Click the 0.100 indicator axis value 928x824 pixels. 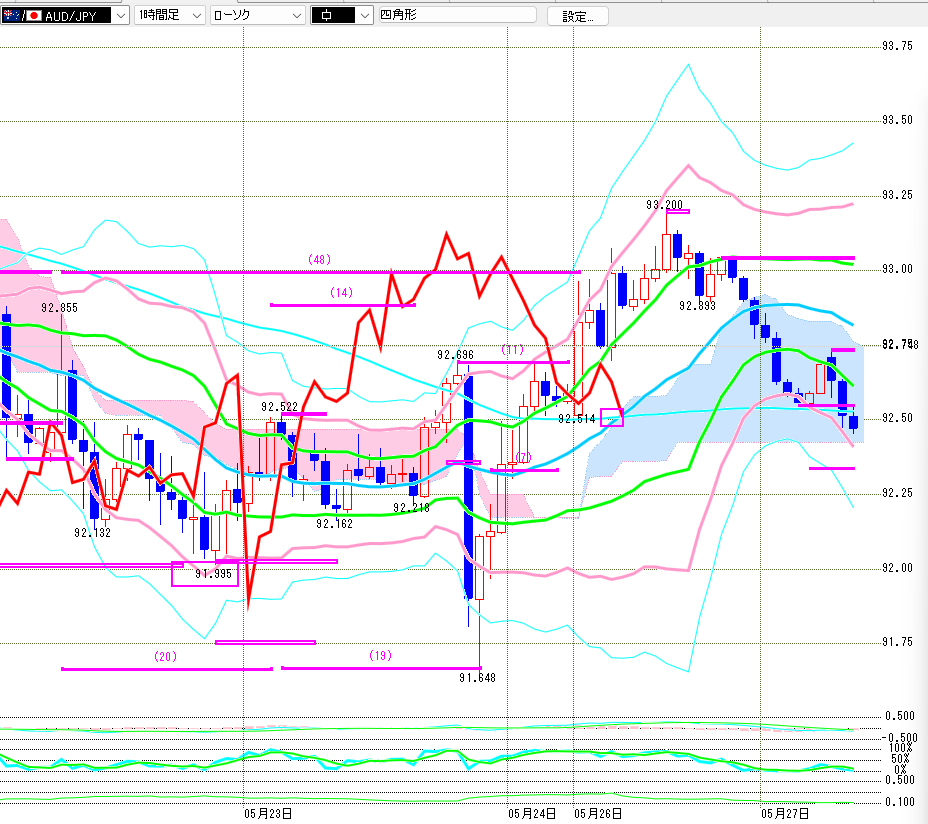click(900, 802)
